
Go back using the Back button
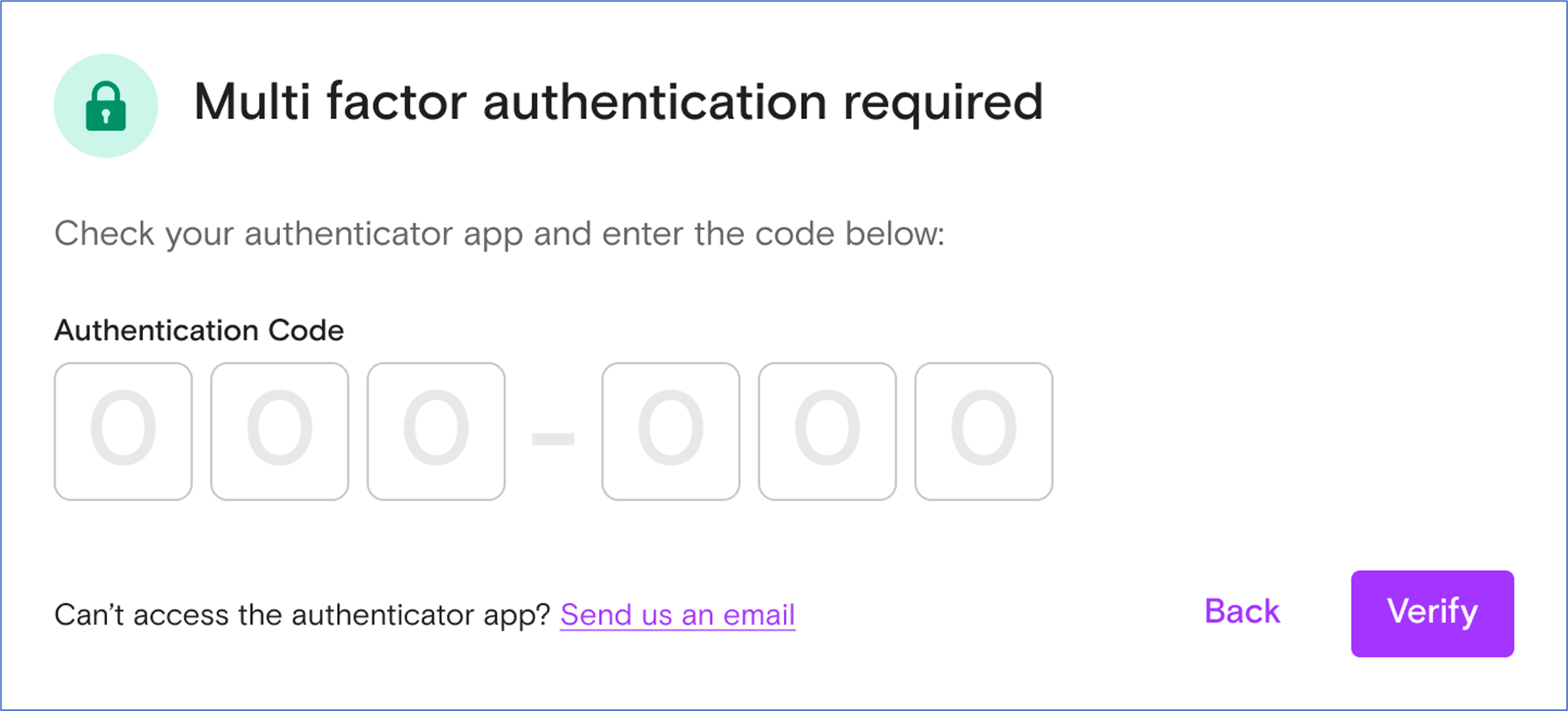pos(1242,612)
